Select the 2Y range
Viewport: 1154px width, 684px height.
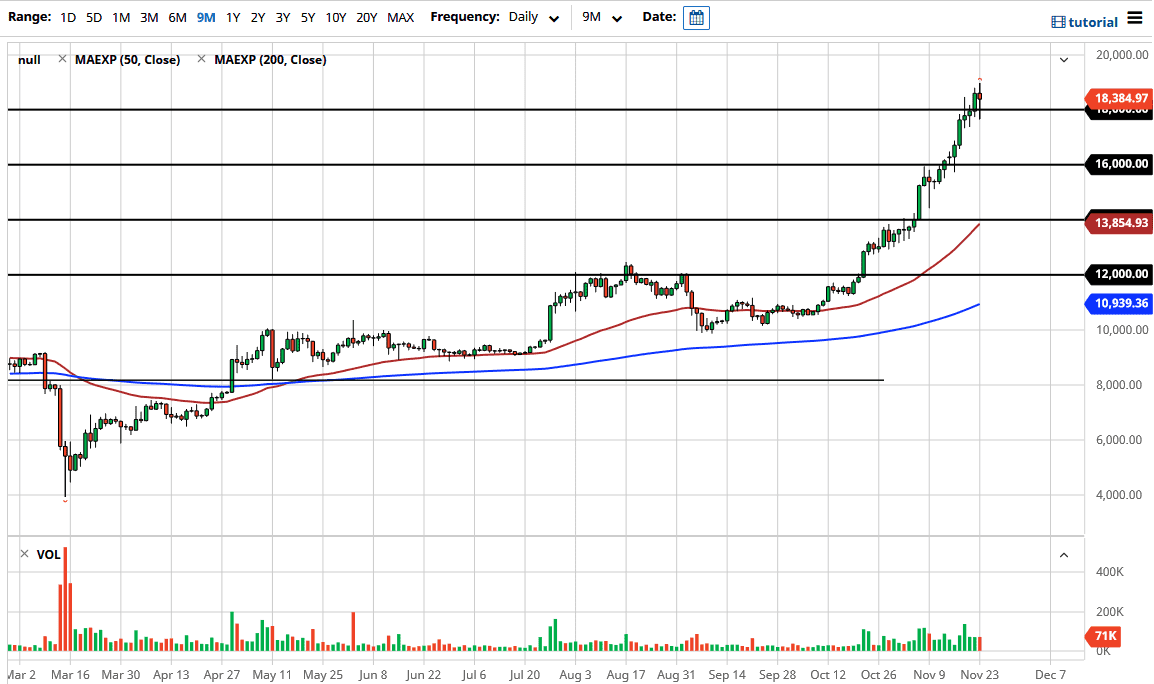tap(258, 17)
